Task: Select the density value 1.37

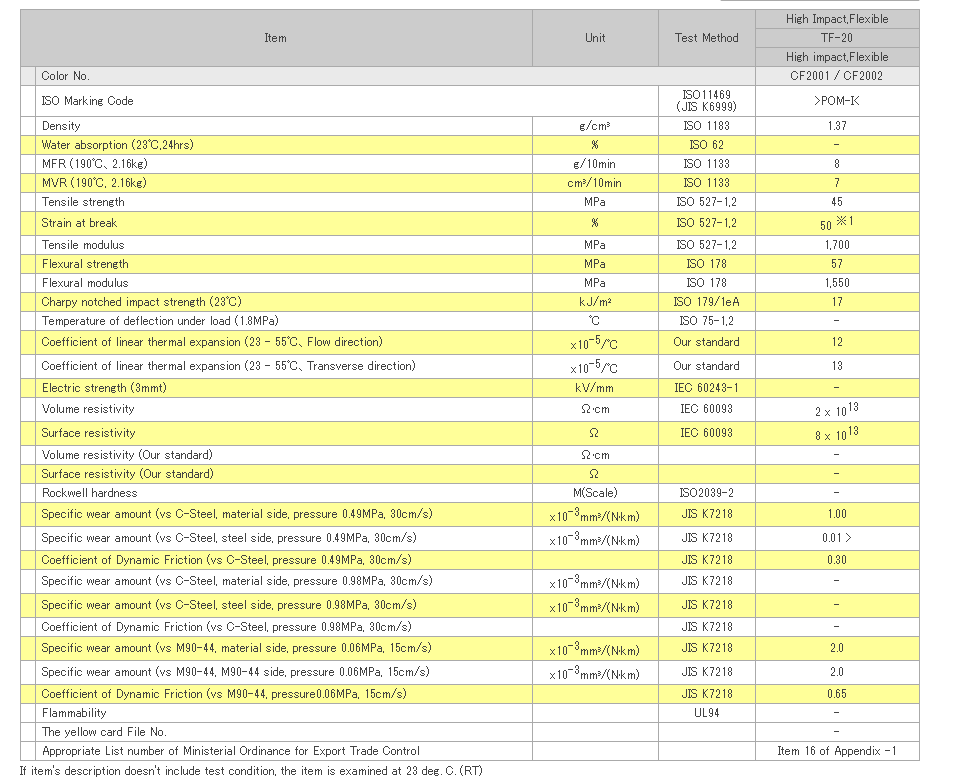Action: pyautogui.click(x=837, y=126)
